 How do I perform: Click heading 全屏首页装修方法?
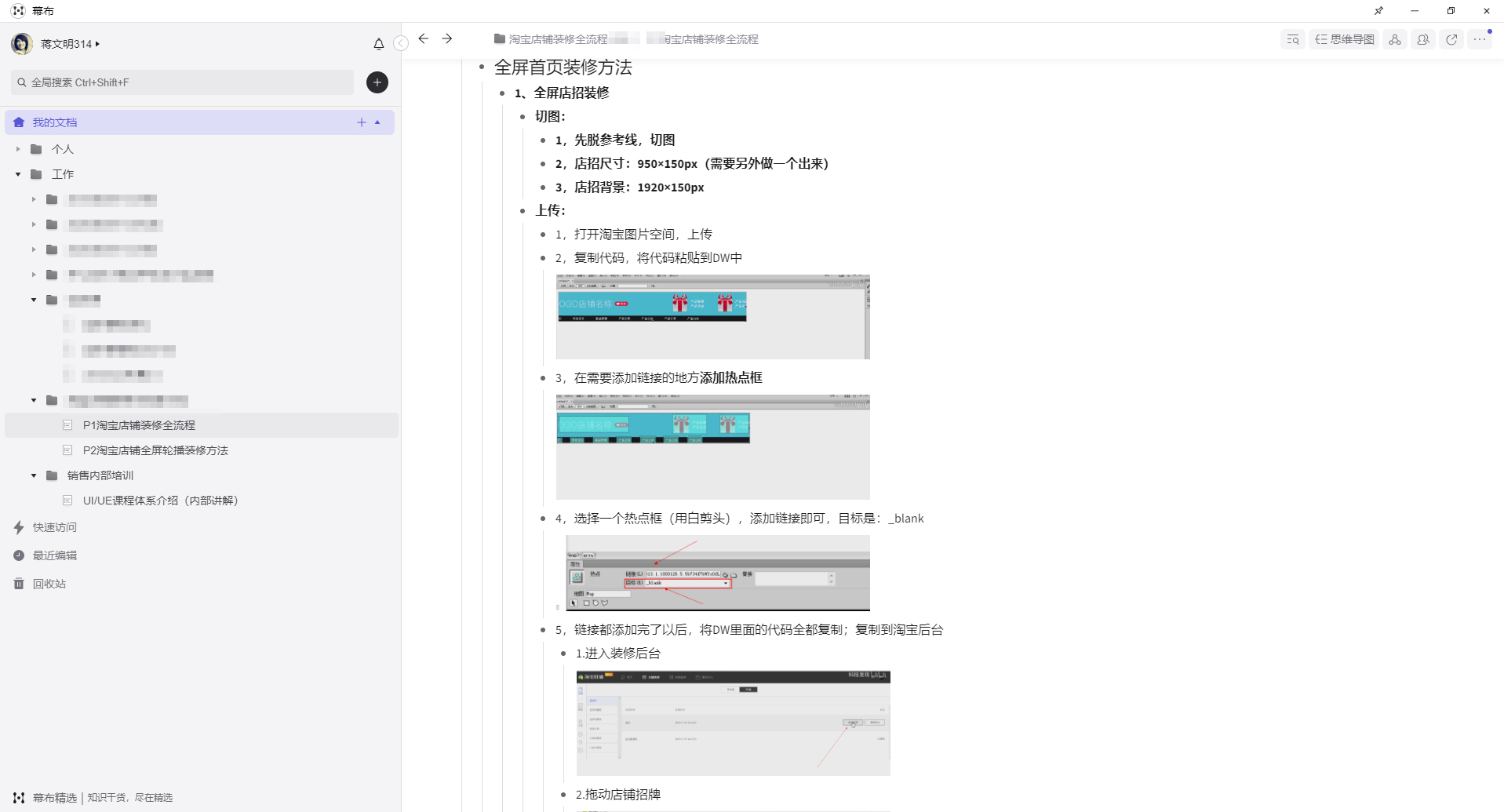563,67
